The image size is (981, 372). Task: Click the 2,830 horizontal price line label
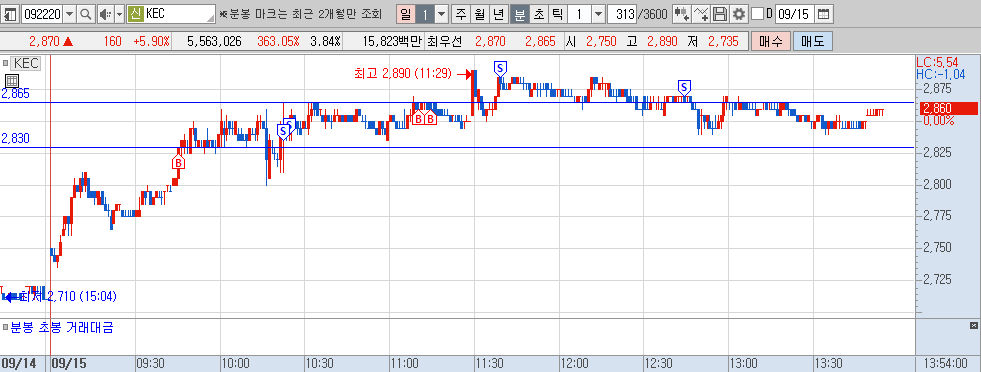point(16,138)
